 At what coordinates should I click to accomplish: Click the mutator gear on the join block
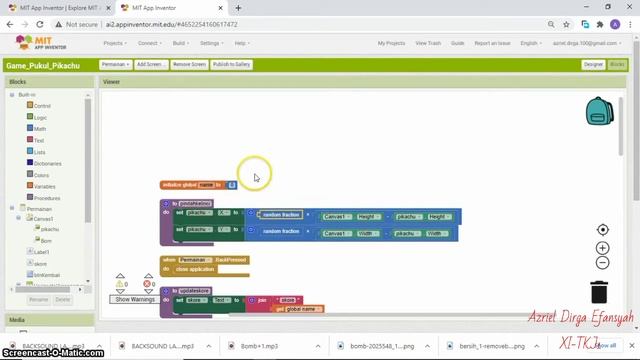252,300
